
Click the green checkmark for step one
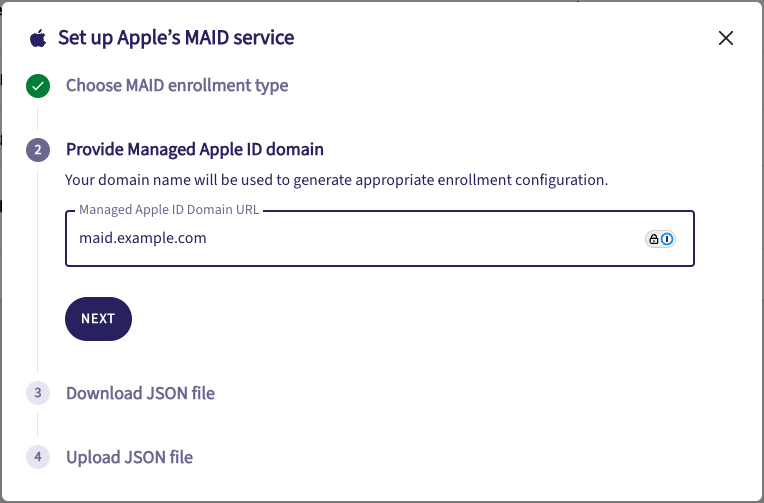pyautogui.click(x=38, y=86)
